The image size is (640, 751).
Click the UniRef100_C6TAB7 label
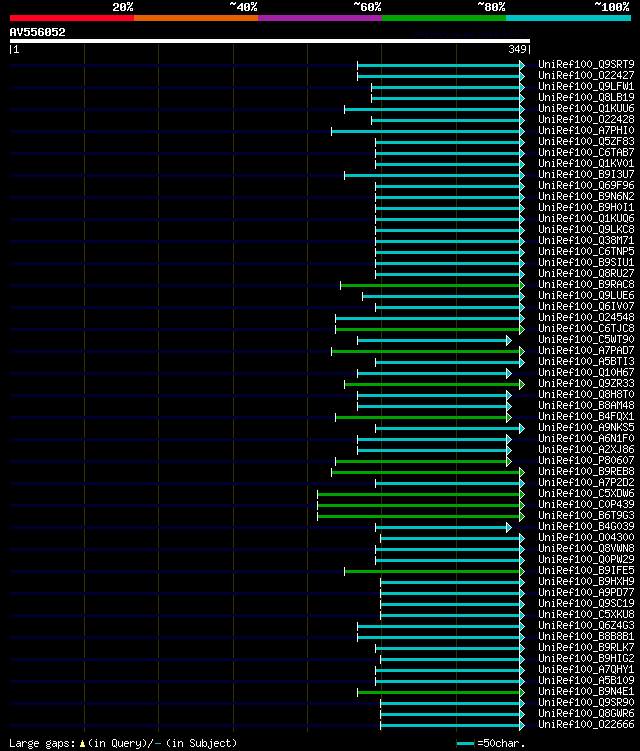(586, 152)
